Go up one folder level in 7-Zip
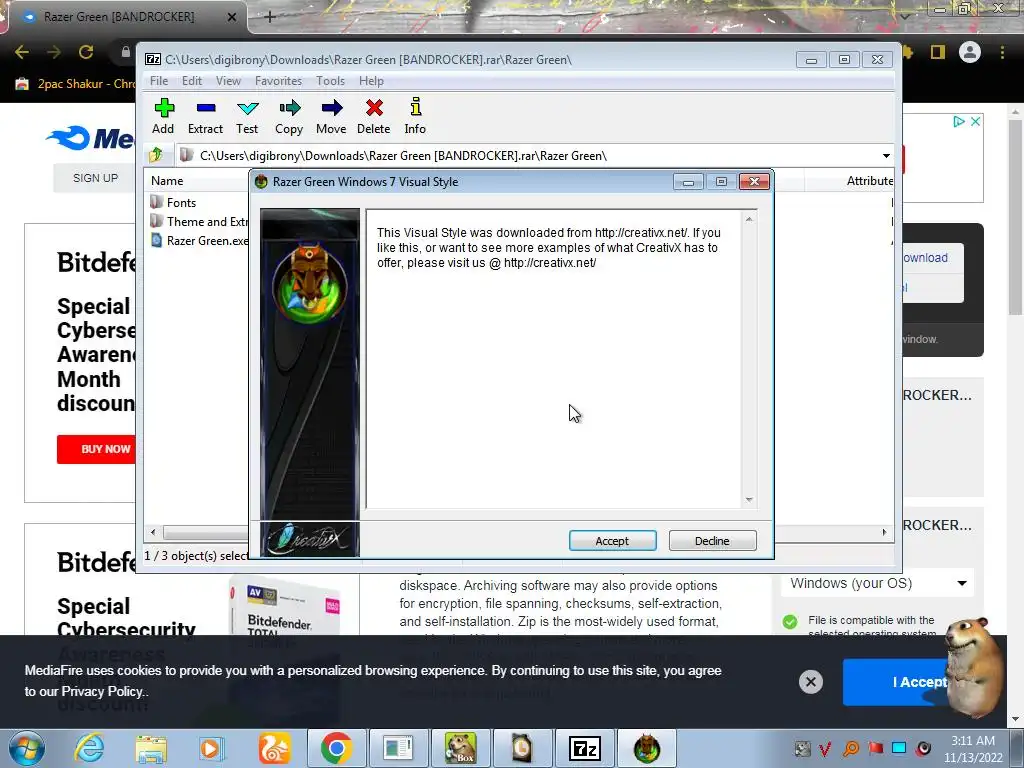 pyautogui.click(x=156, y=155)
